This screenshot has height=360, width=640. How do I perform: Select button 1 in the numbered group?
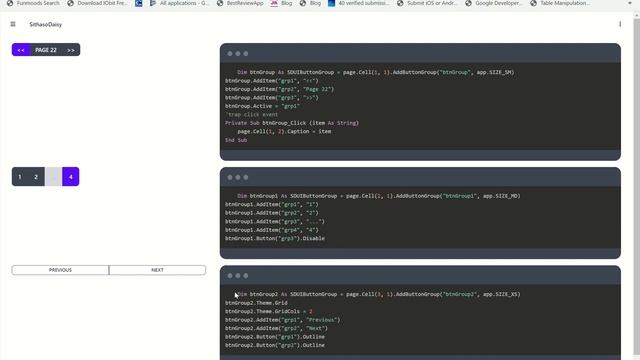coord(20,177)
